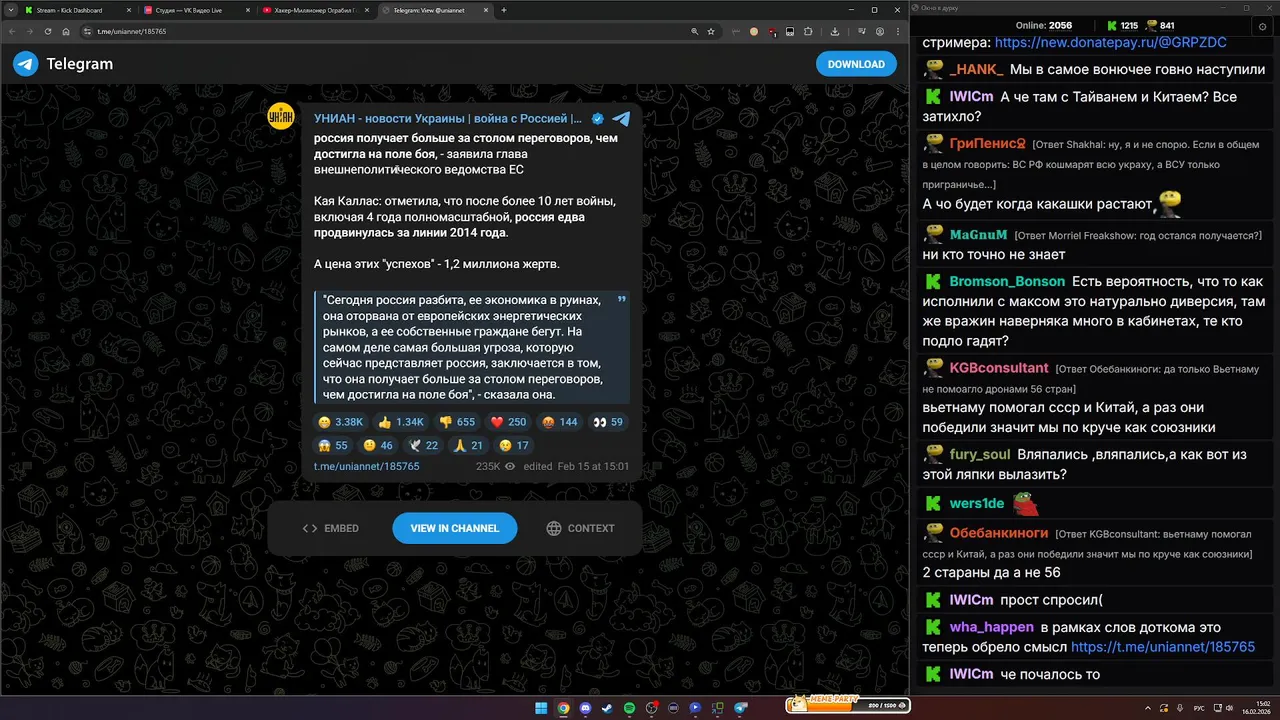
Task: Click the scream-face 55 reaction
Action: tap(333, 445)
